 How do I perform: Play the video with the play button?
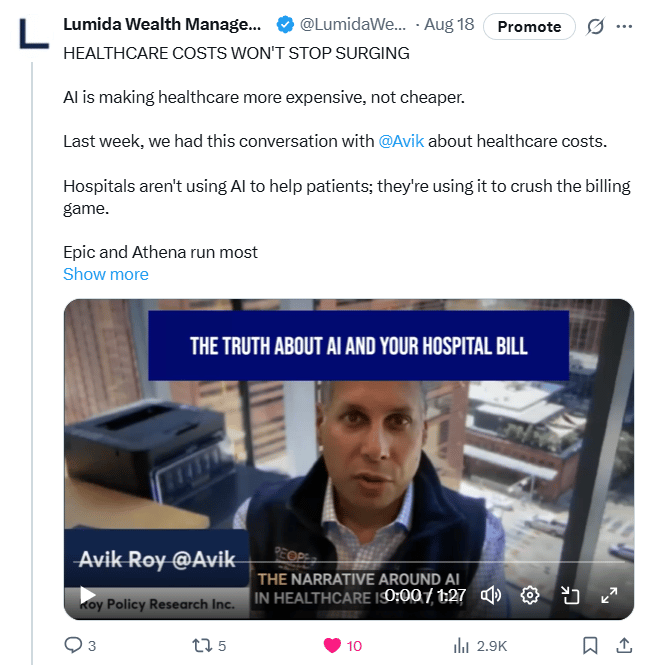(x=87, y=595)
